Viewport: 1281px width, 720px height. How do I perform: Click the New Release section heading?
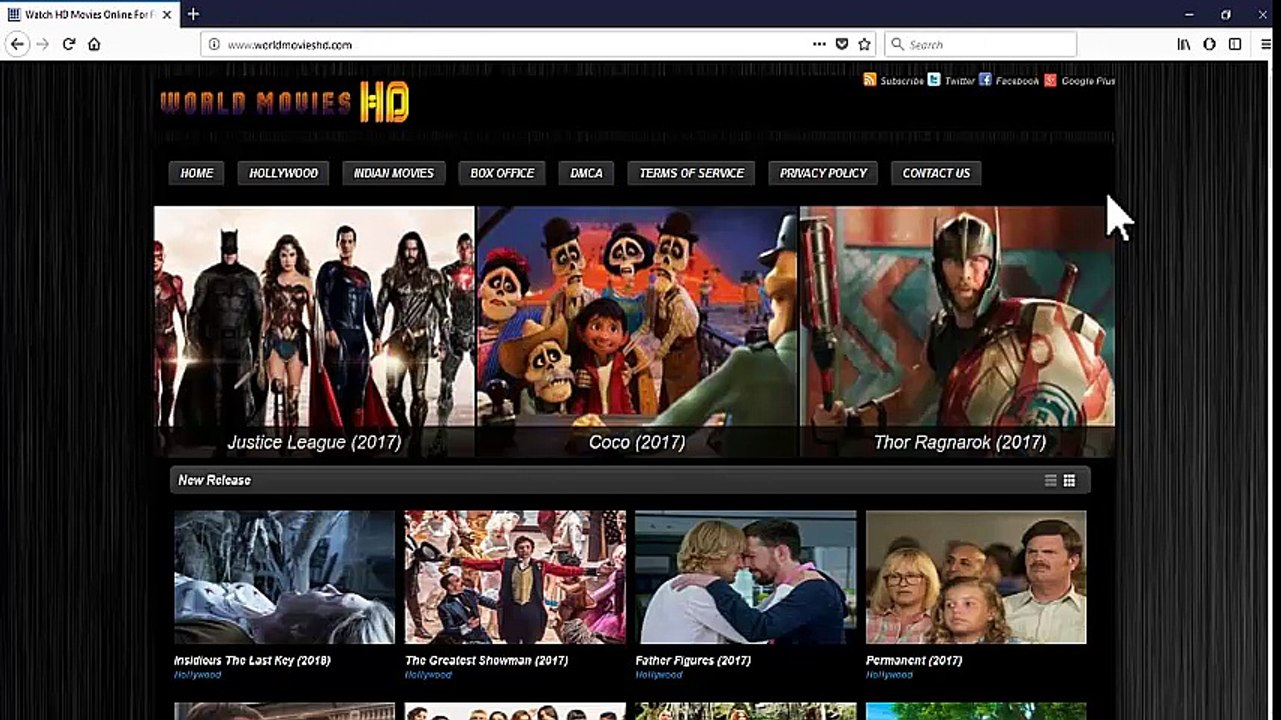[x=214, y=481]
